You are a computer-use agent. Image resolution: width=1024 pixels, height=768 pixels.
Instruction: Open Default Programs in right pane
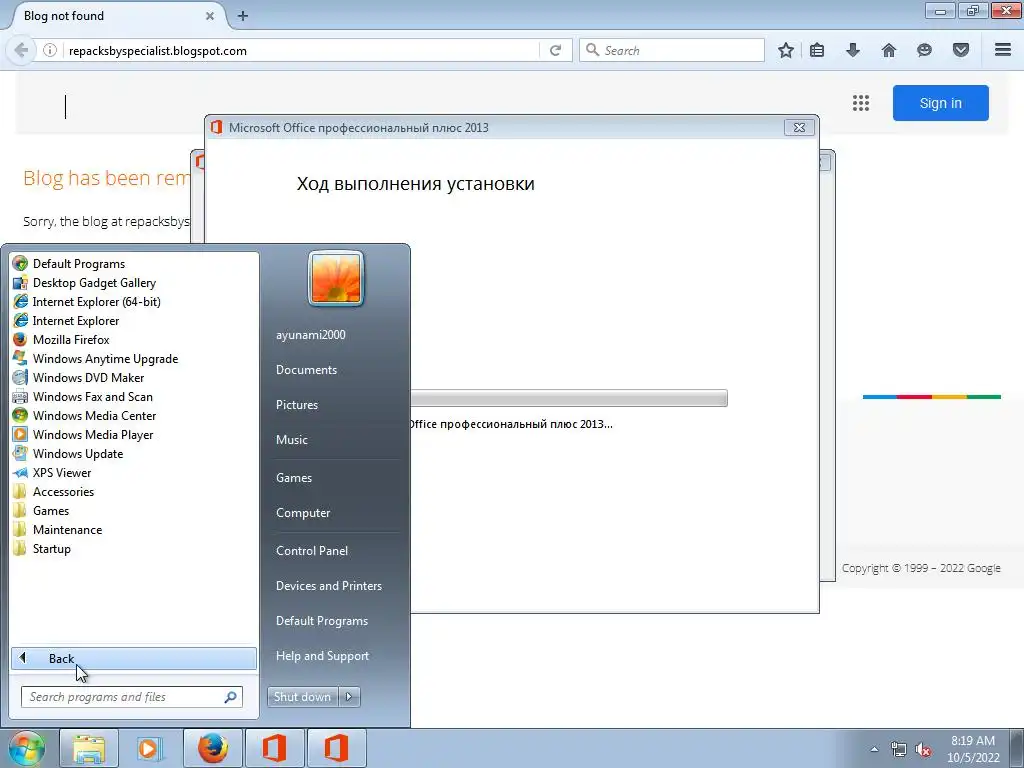click(321, 620)
